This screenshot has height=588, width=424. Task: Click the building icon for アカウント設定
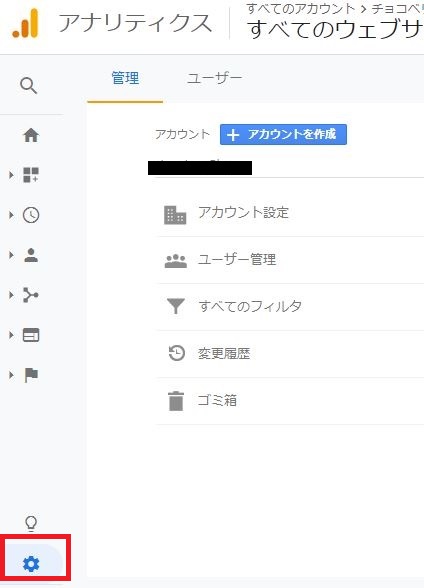175,215
